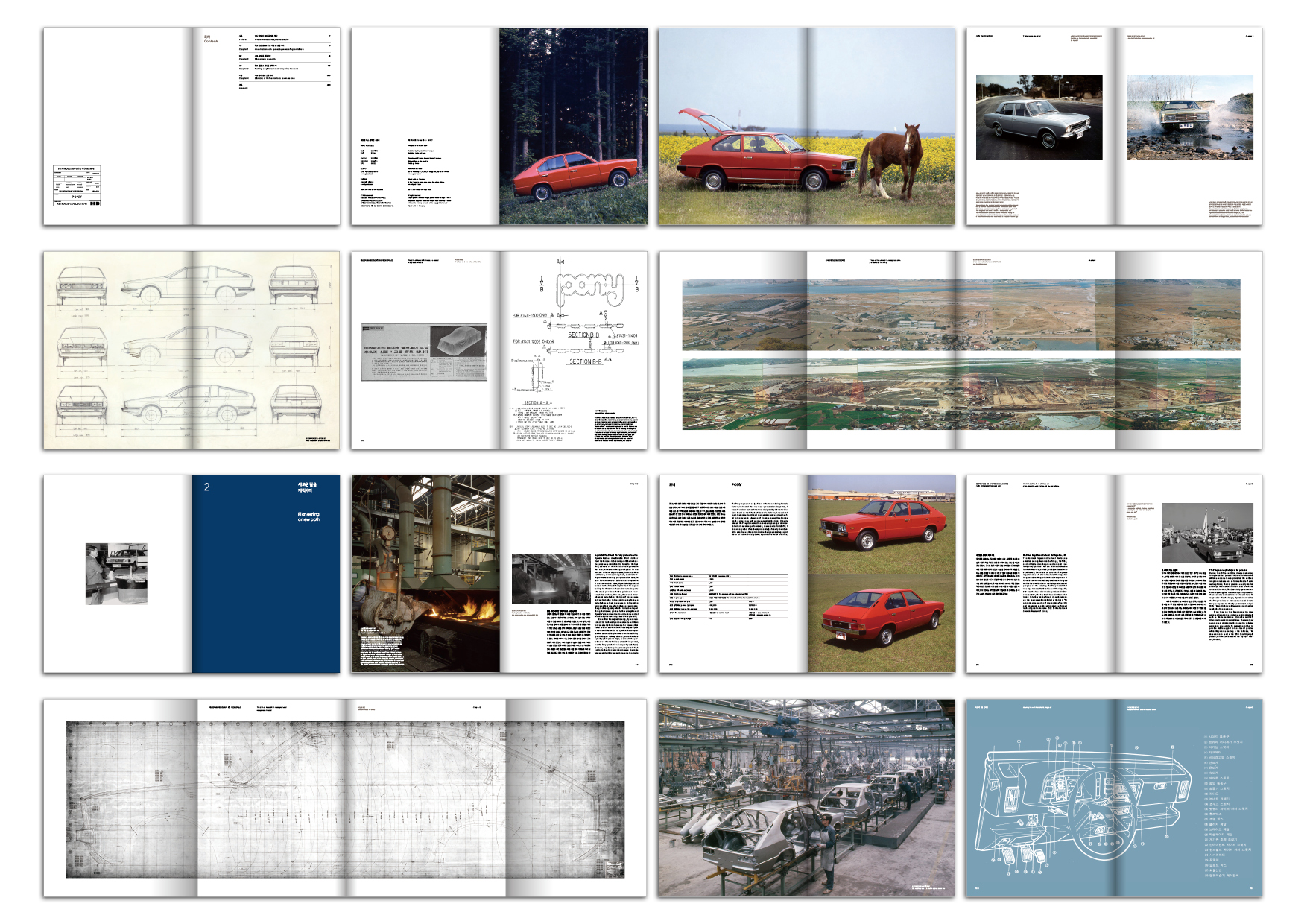Open the wide grey body blueprint spread
The width and height of the screenshot is (1307, 924).
click(x=345, y=798)
